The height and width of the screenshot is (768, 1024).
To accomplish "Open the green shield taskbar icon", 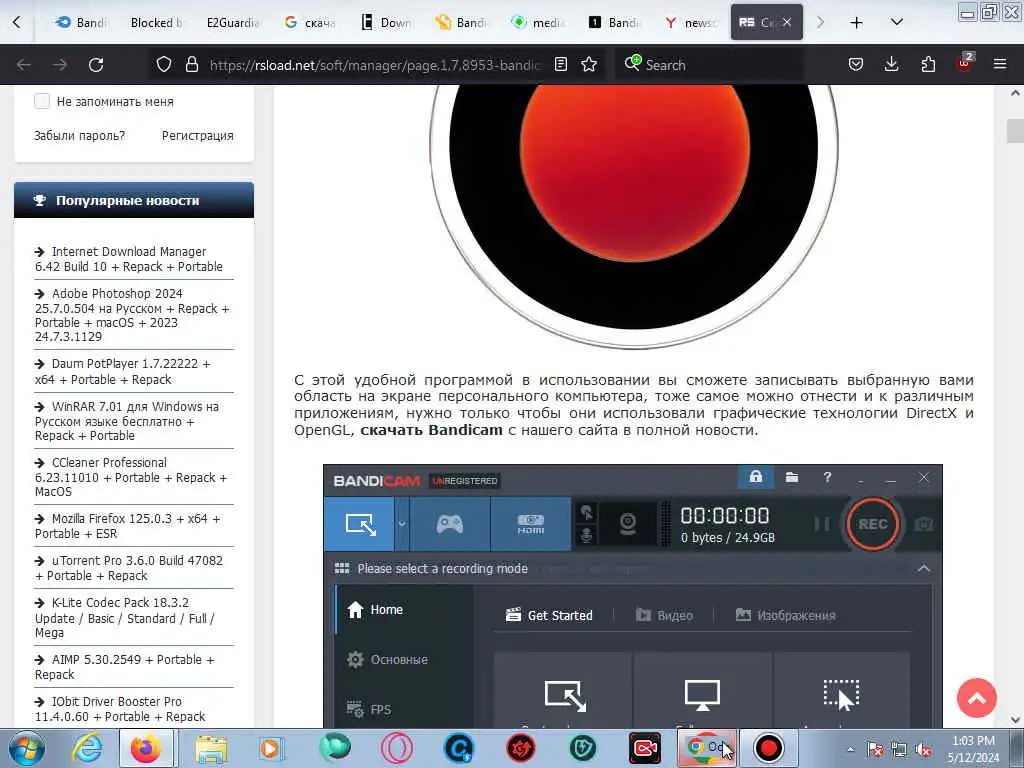I will 583,748.
